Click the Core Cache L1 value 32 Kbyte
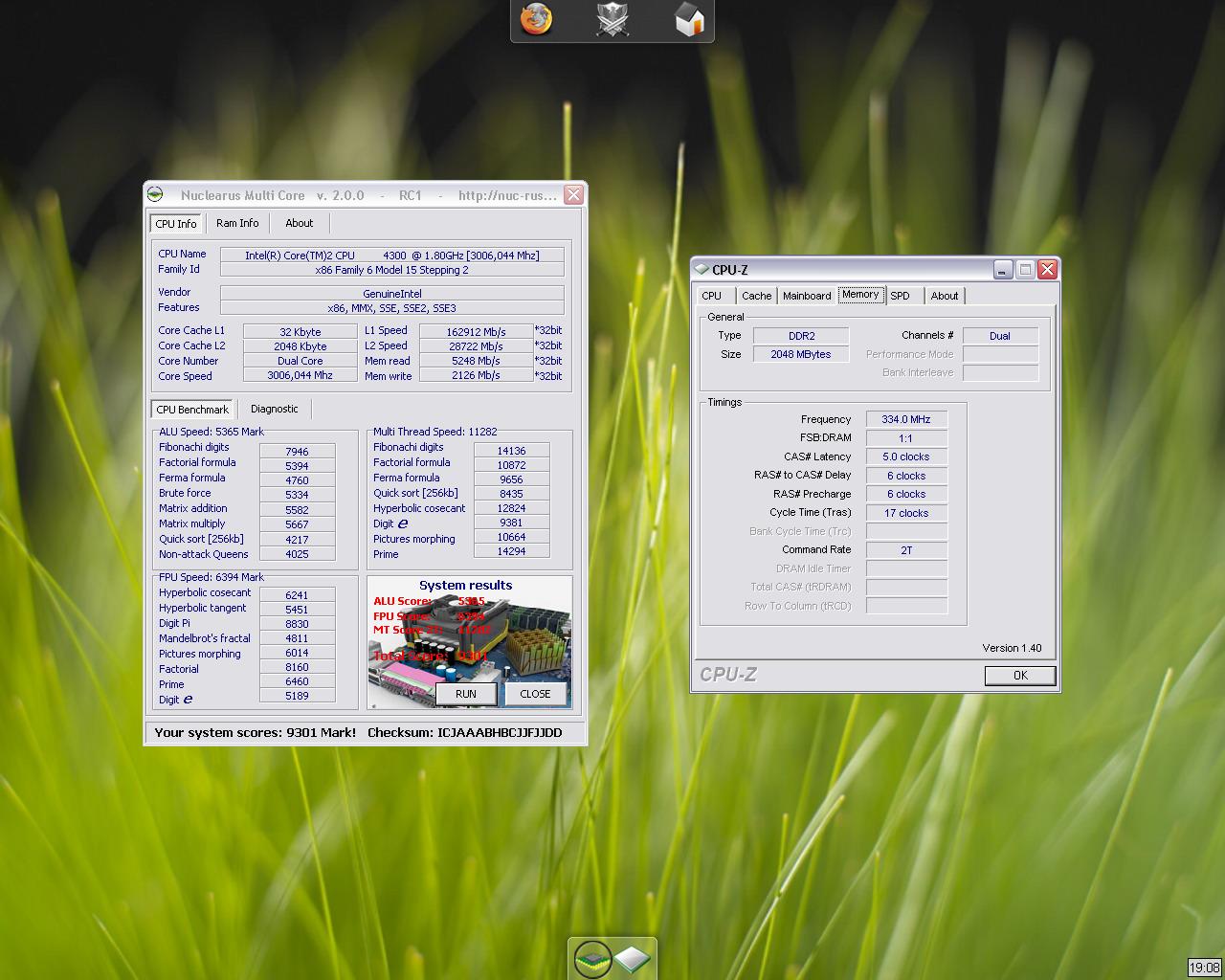Image resolution: width=1225 pixels, height=980 pixels. point(301,332)
